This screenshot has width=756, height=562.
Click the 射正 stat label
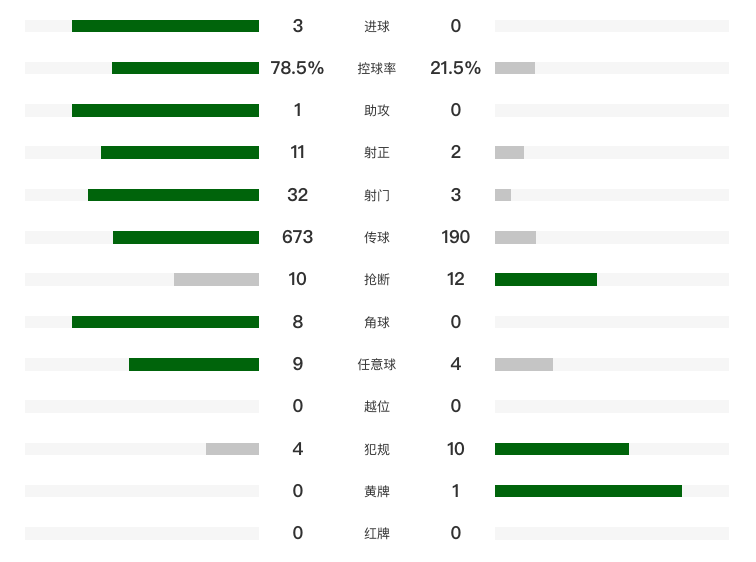click(x=377, y=153)
